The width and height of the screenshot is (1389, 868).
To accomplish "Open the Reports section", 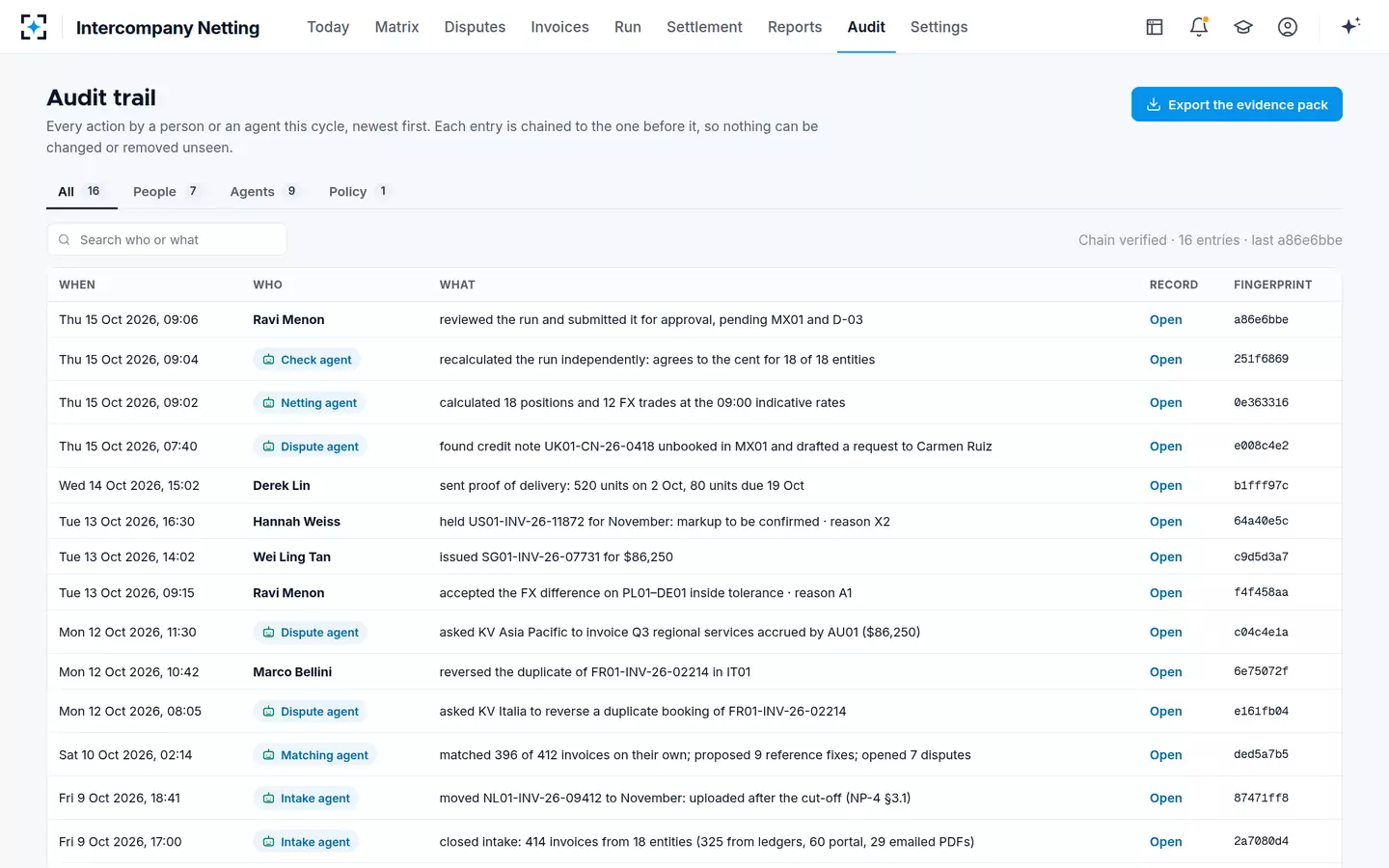I will 795,27.
